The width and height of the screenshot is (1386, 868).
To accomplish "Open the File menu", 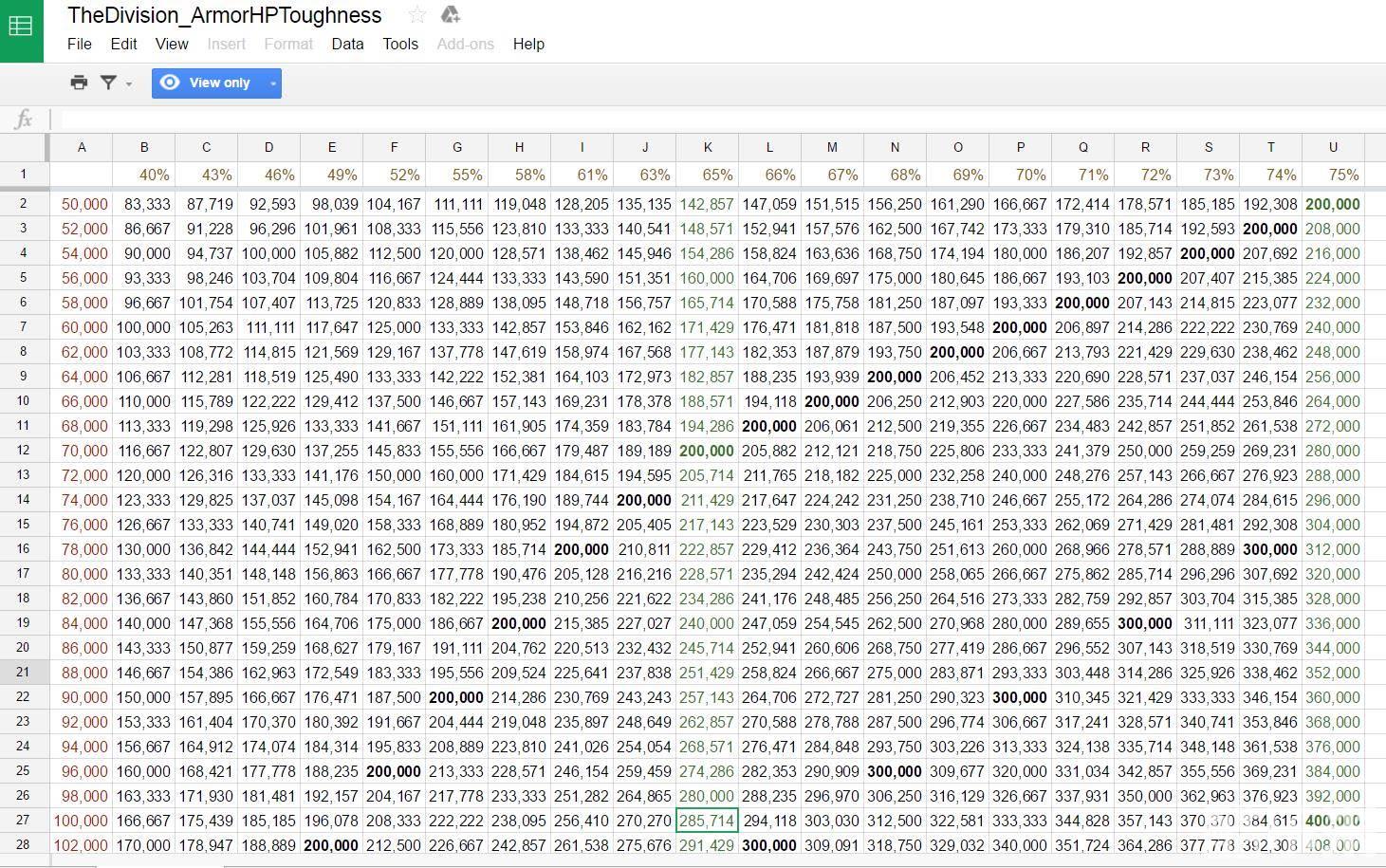I will pyautogui.click(x=80, y=44).
